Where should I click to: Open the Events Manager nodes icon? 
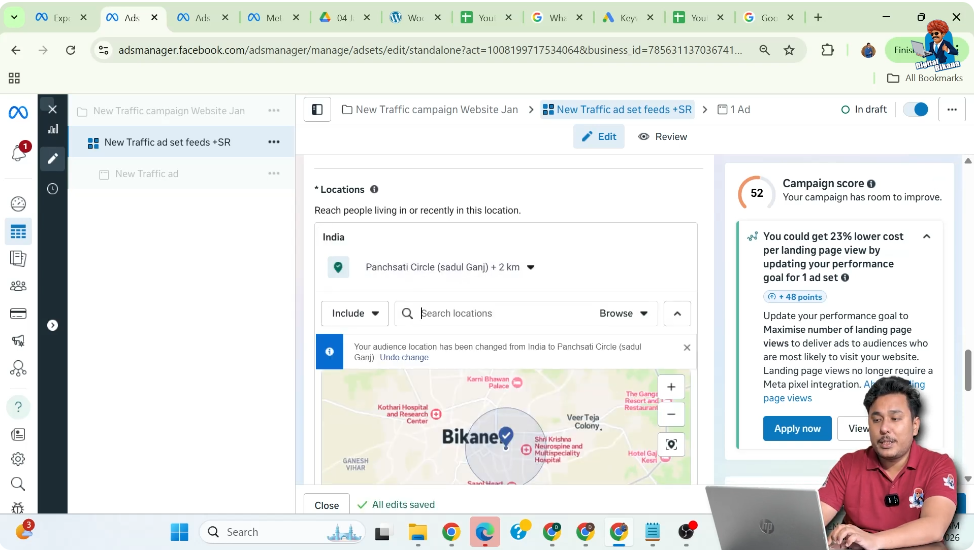click(18, 368)
